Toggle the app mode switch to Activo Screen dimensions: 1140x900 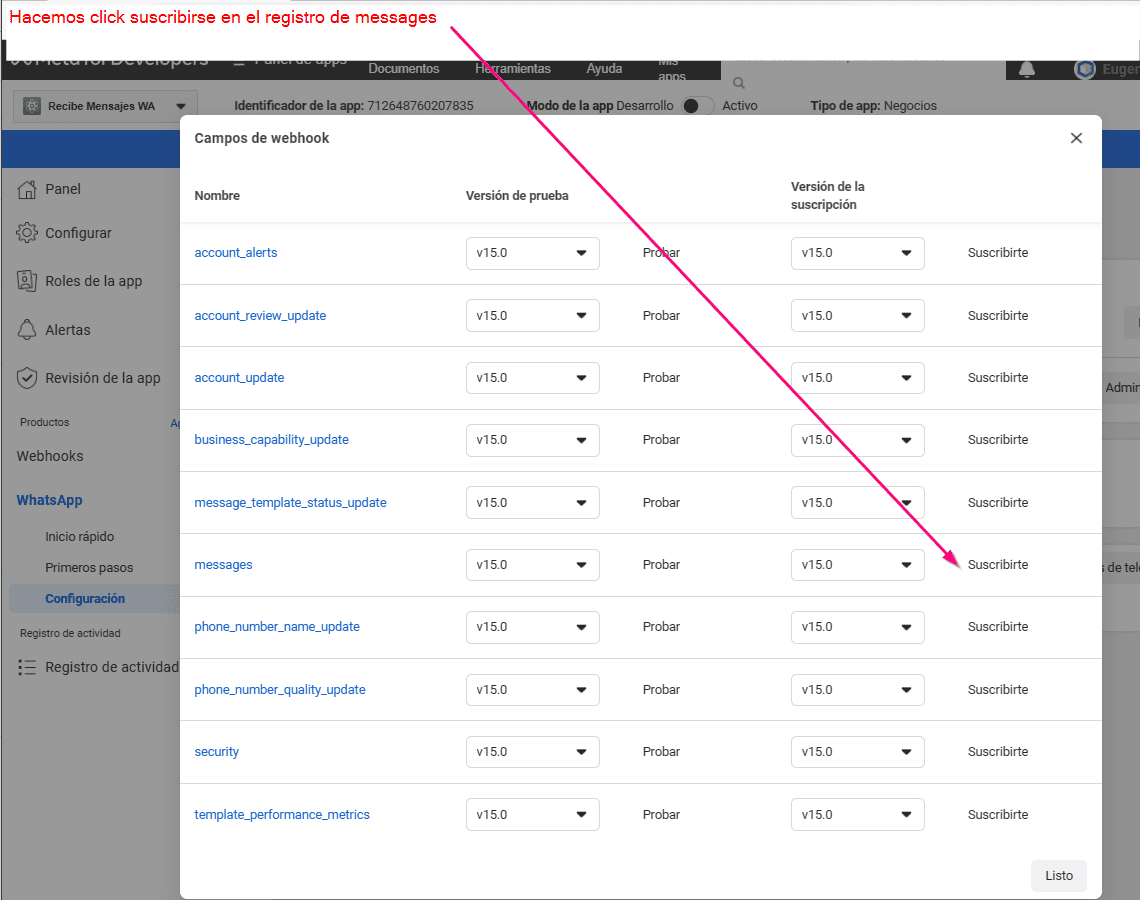pyautogui.click(x=698, y=106)
